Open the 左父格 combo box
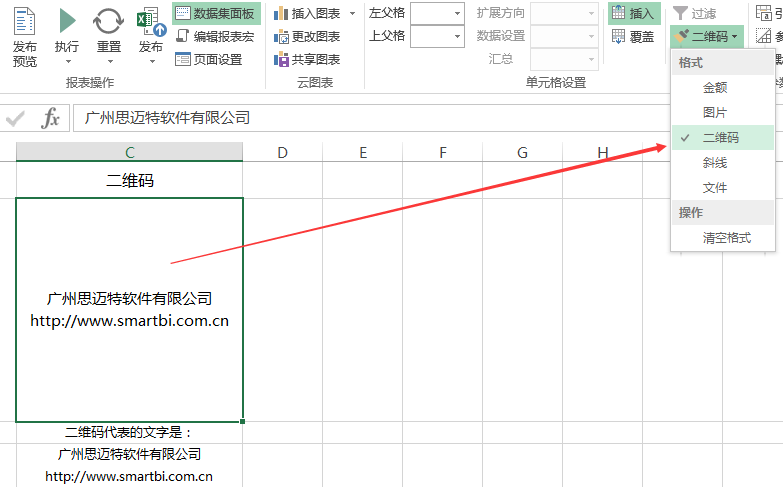Screen dimensions: 783x487 437,13
